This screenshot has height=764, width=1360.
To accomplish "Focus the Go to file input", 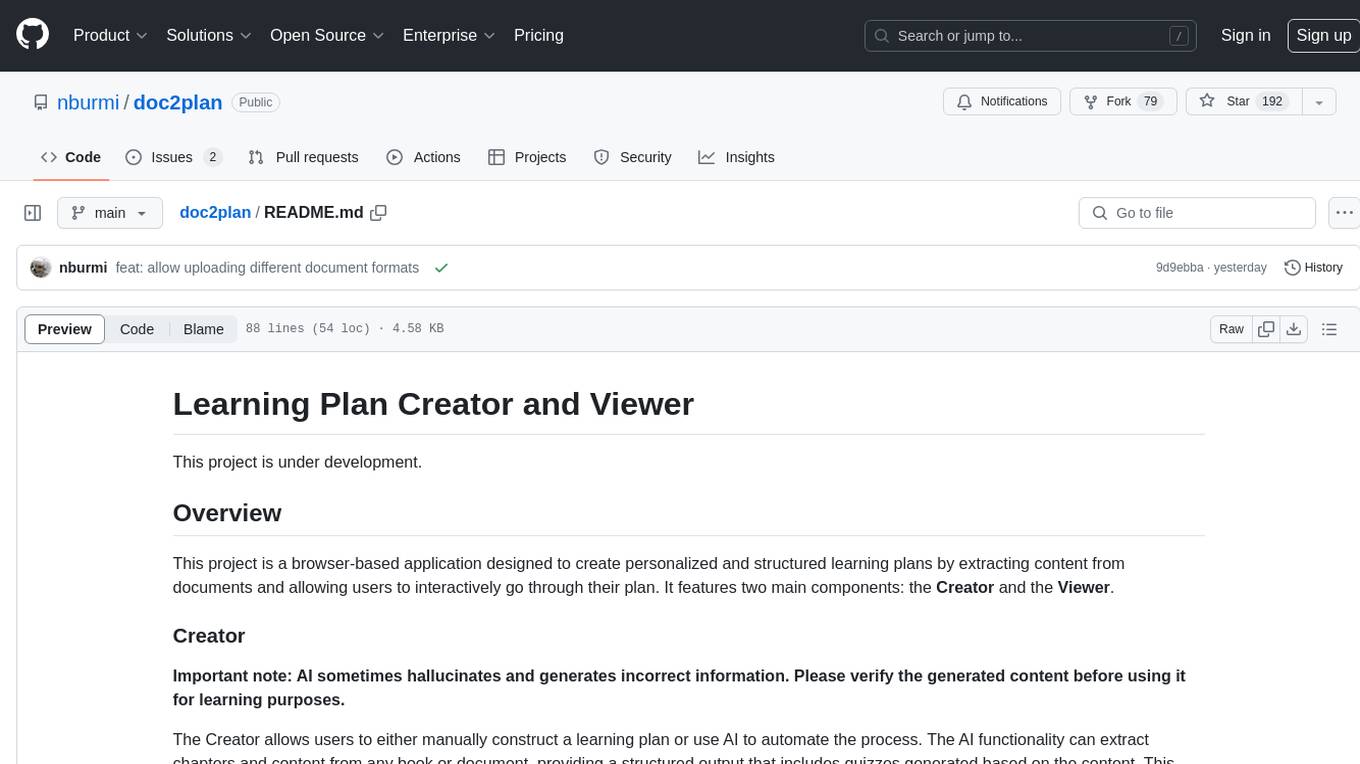I will click(1197, 213).
